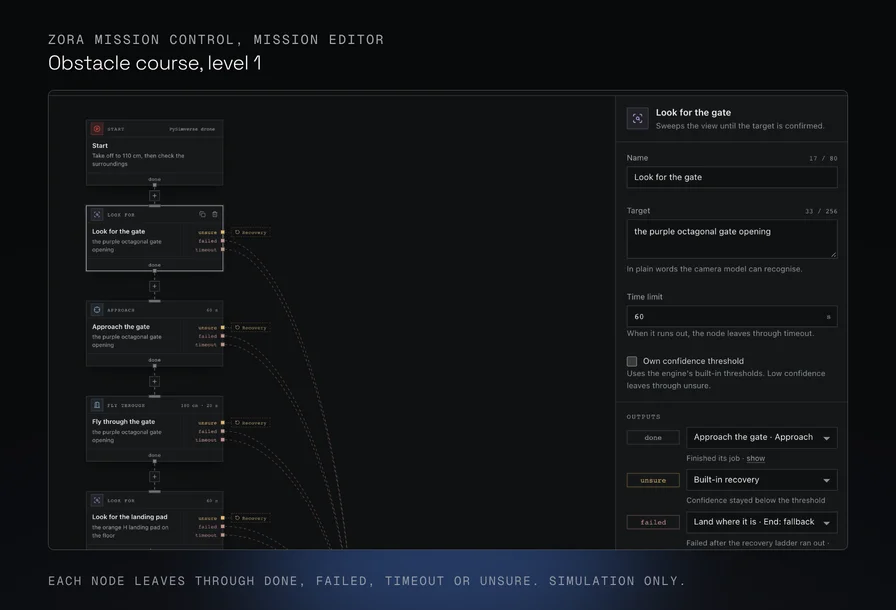
Task: Grab the Target text area resize handle
Action: point(834,255)
